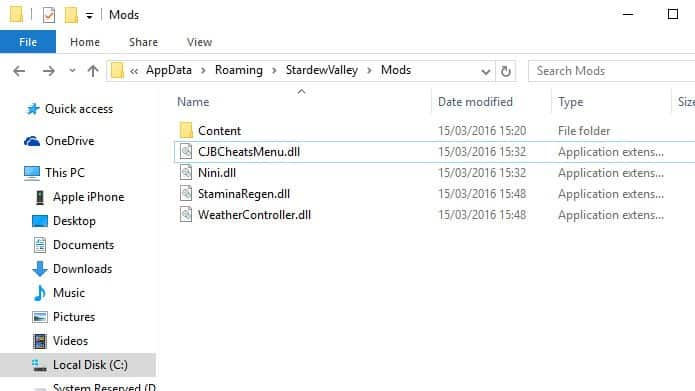The width and height of the screenshot is (695, 391).
Task: Click the Properties icon in title bar
Action: [49, 15]
